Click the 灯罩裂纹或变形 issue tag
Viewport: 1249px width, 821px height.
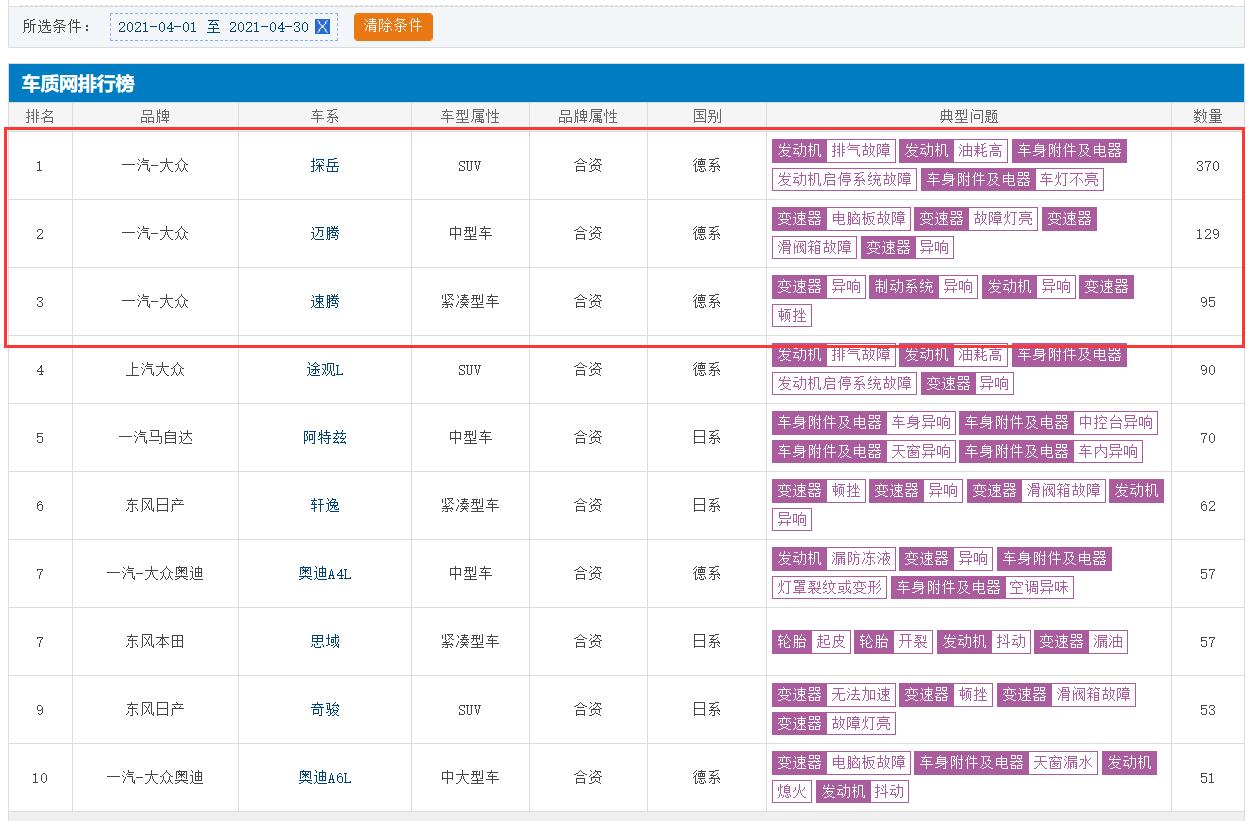pos(829,588)
